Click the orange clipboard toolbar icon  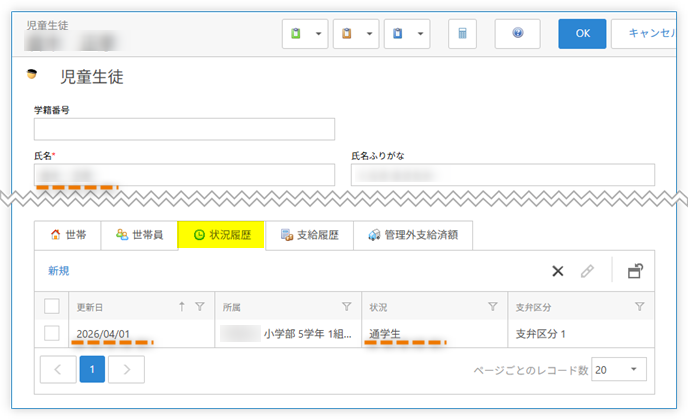[x=347, y=33]
